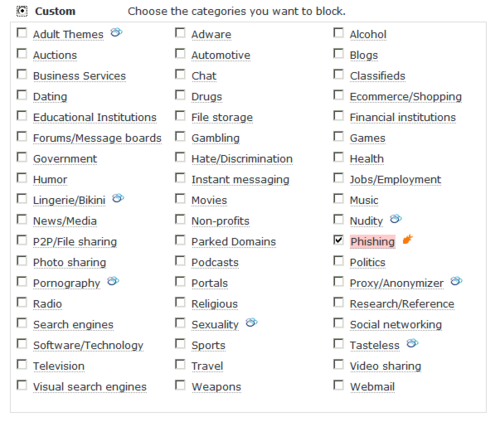Image resolution: width=500 pixels, height=422 pixels.
Task: Click the blue icon next to Tasteless
Action: [412, 343]
